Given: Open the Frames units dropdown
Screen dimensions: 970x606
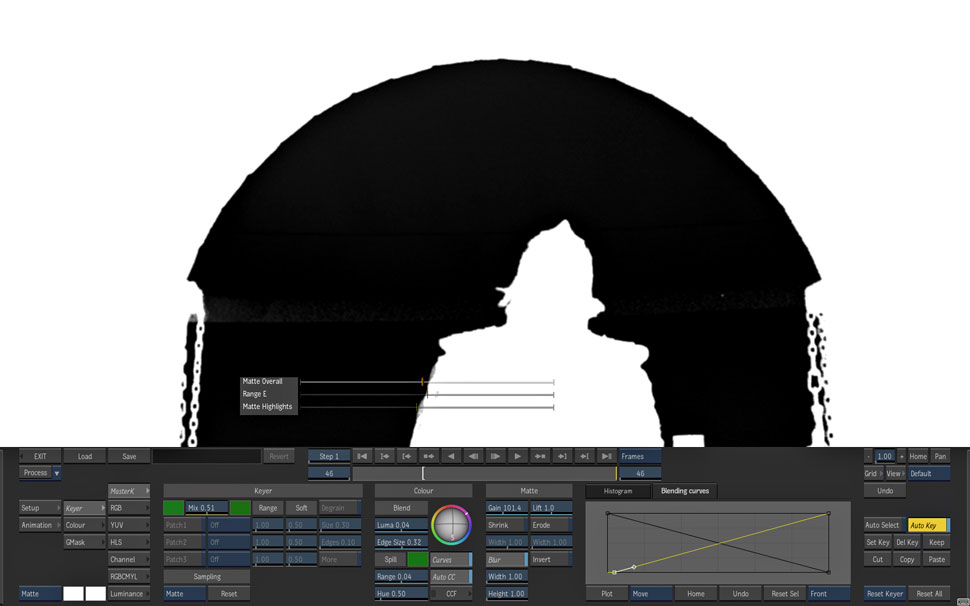Looking at the screenshot, I should pyautogui.click(x=640, y=456).
